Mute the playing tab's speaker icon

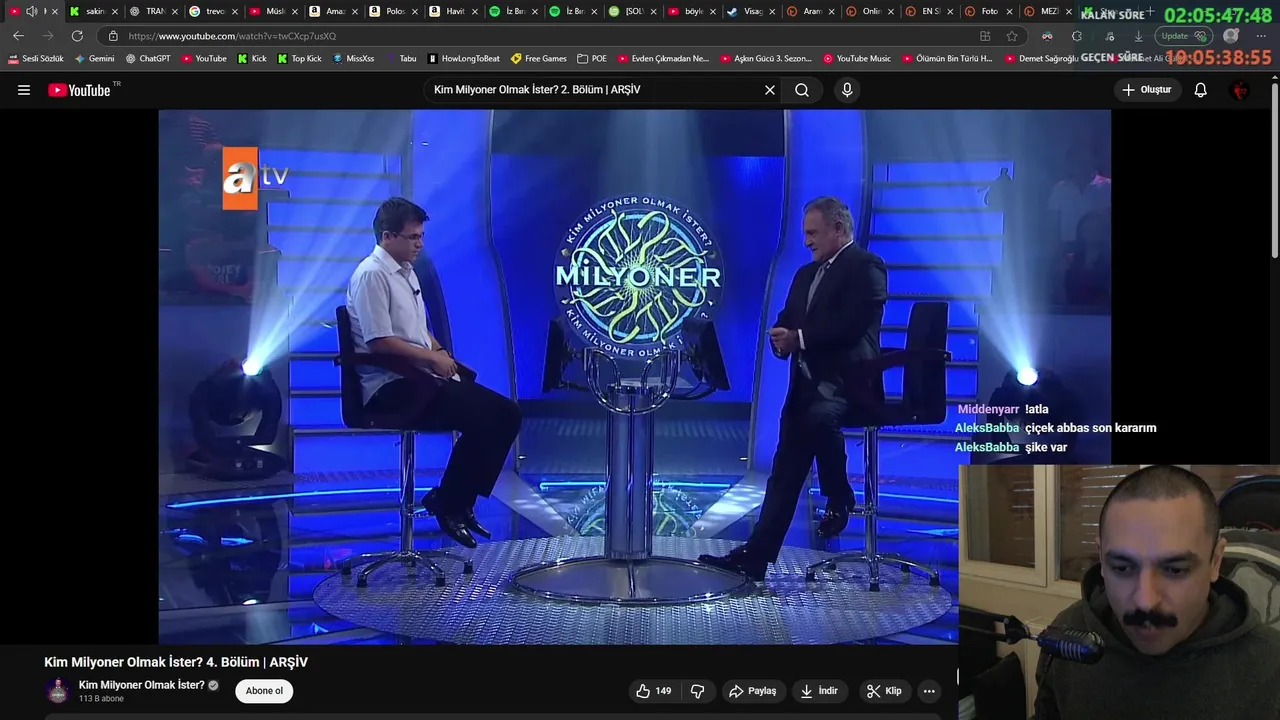(x=31, y=11)
